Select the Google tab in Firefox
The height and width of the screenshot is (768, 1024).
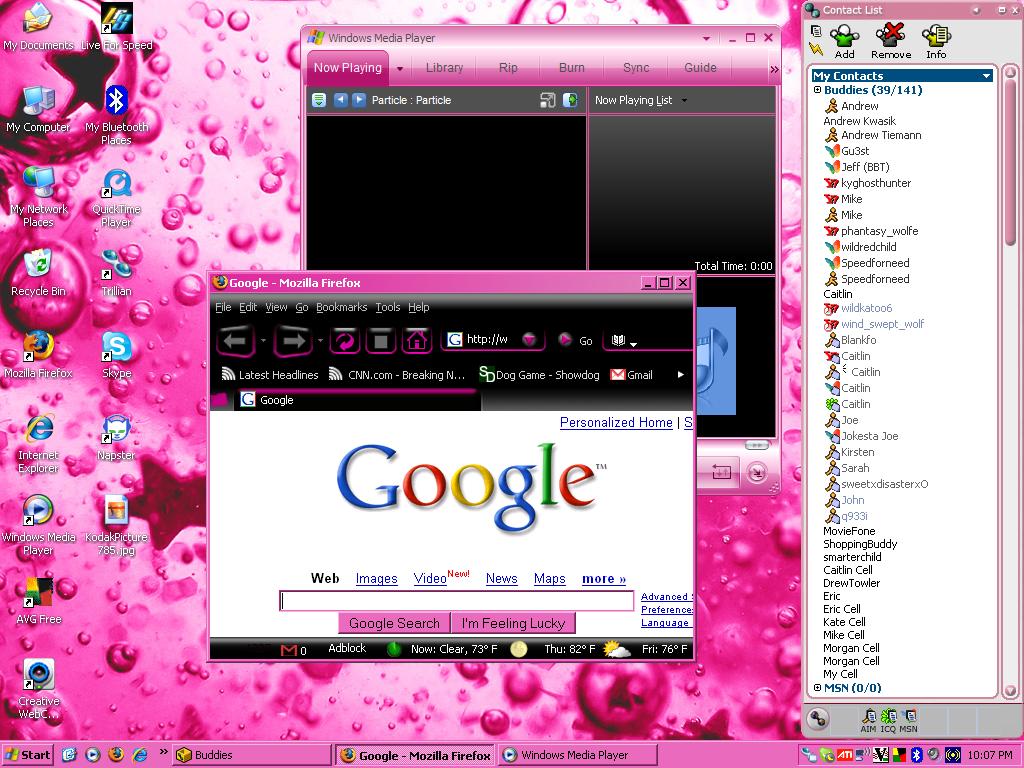[x=358, y=400]
